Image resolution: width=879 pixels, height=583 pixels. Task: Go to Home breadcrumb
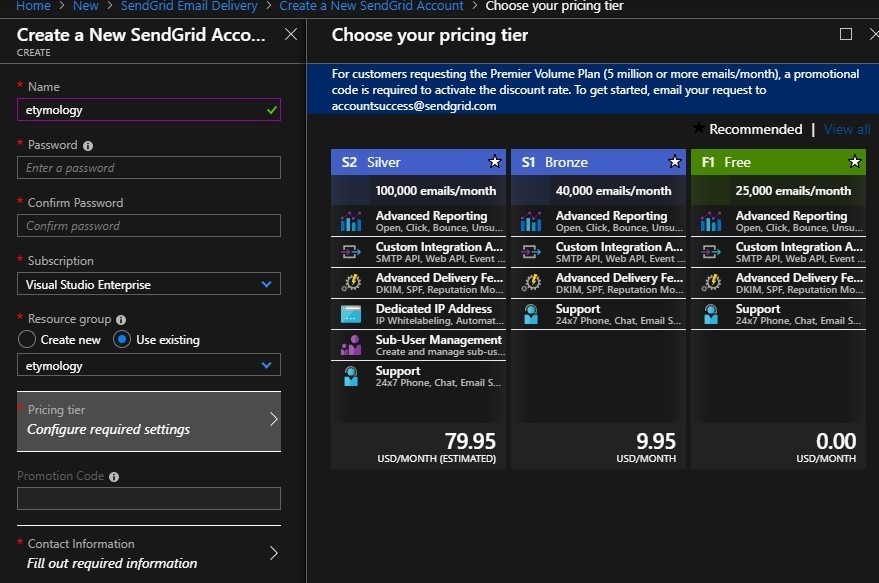(33, 6)
